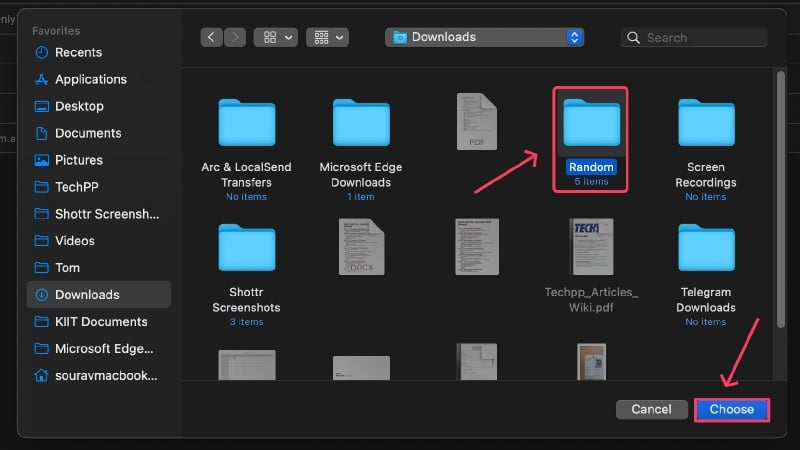Click the Downloads sidebar arrow icon
Screen dimensions: 800x450
41,295
